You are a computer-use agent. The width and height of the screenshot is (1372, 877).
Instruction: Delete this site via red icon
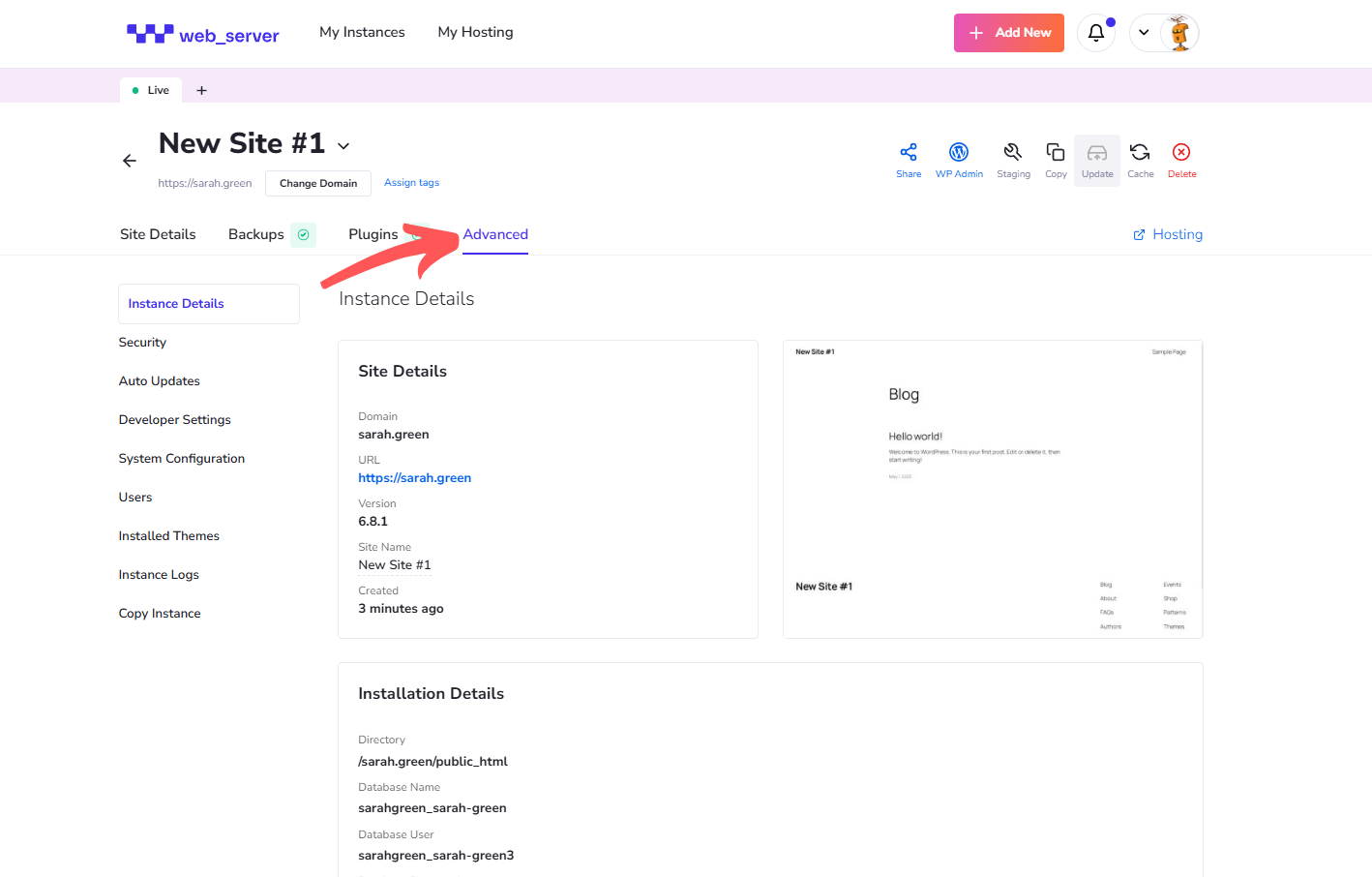click(1181, 160)
